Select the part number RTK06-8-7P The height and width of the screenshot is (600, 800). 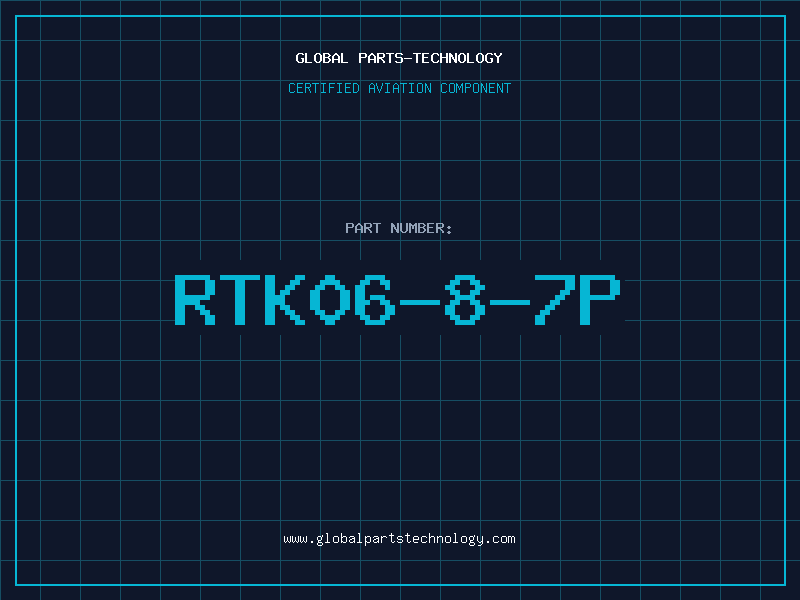tap(398, 299)
